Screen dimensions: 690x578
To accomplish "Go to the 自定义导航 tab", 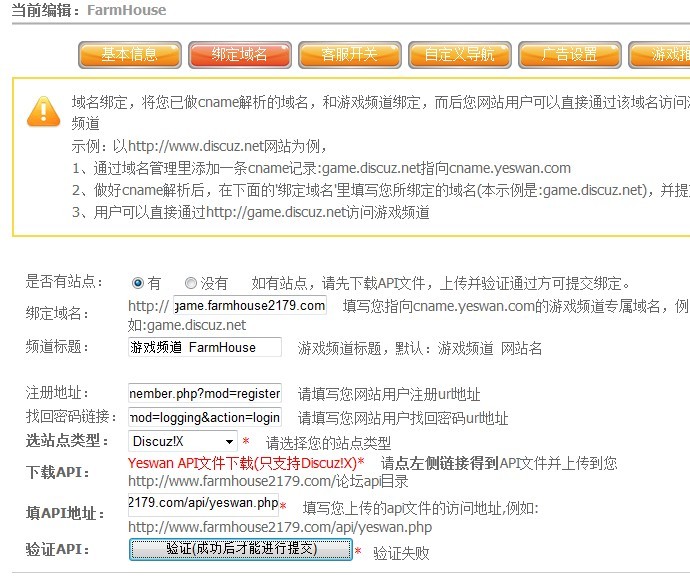I will (x=460, y=55).
